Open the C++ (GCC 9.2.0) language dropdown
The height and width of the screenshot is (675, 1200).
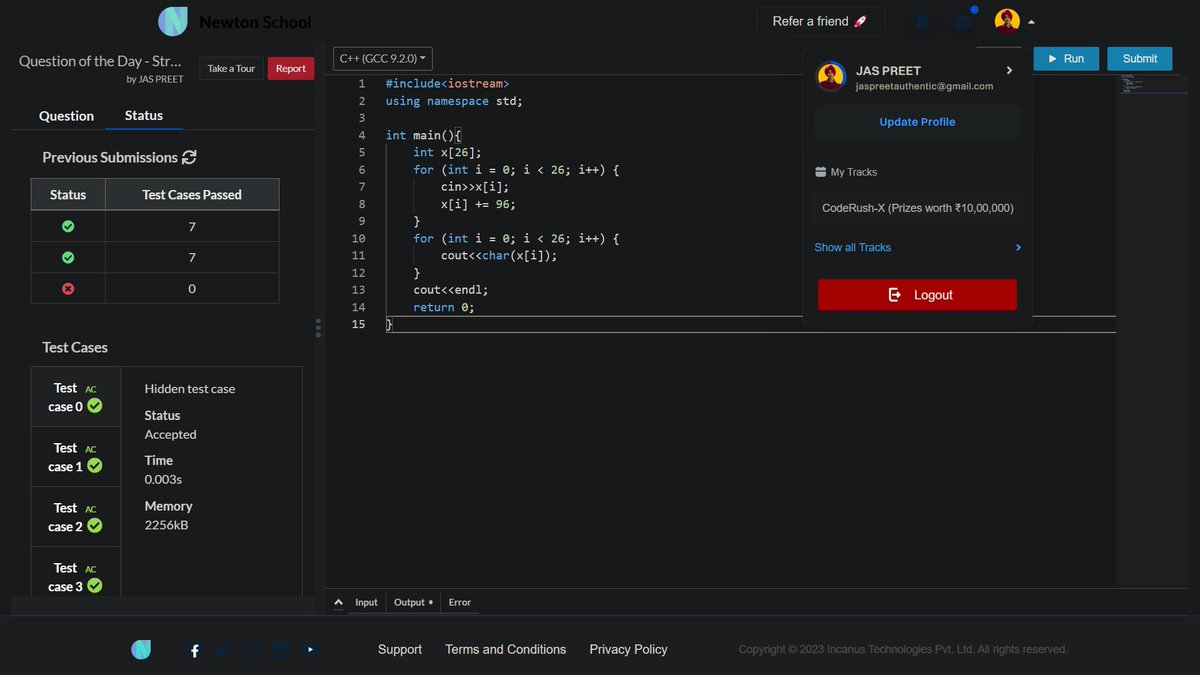(382, 58)
